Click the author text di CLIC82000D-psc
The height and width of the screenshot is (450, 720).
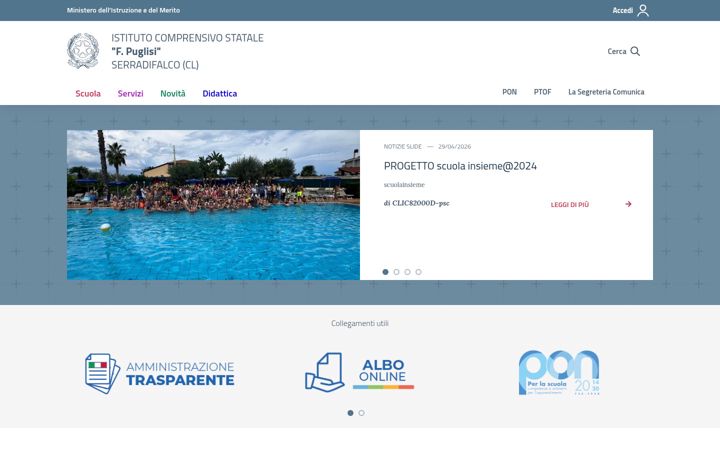click(416, 203)
